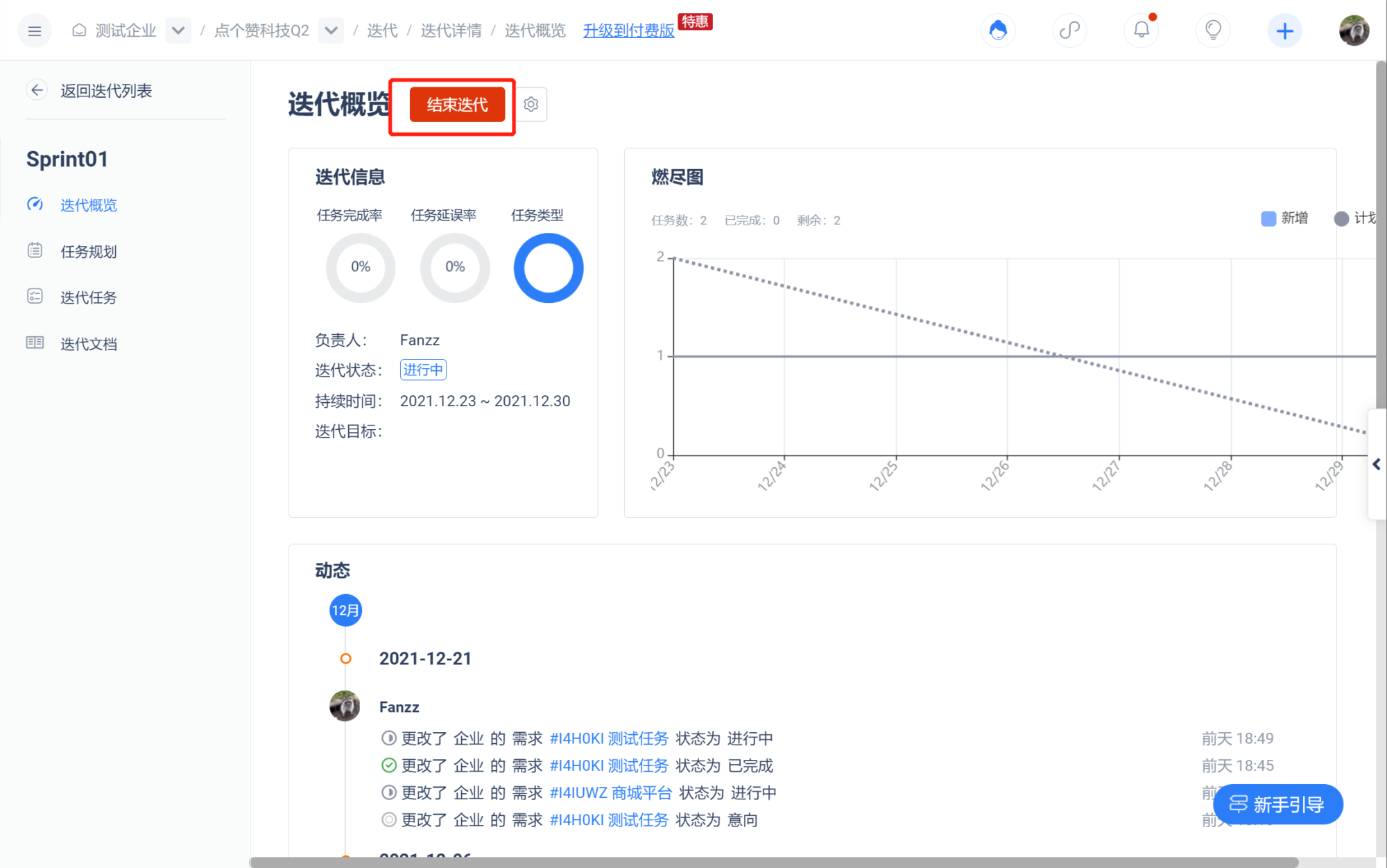Click the horizontal scrollbar at bottom

(x=774, y=862)
